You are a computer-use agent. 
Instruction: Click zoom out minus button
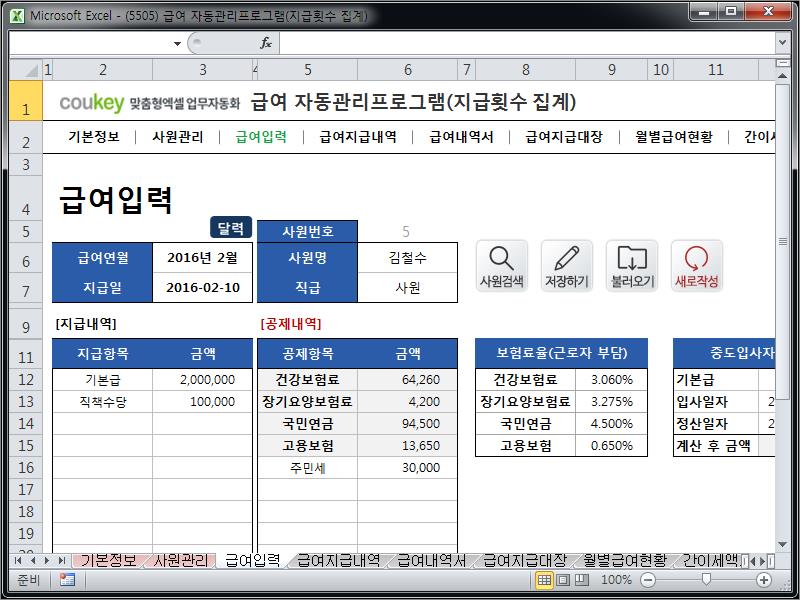coord(648,580)
